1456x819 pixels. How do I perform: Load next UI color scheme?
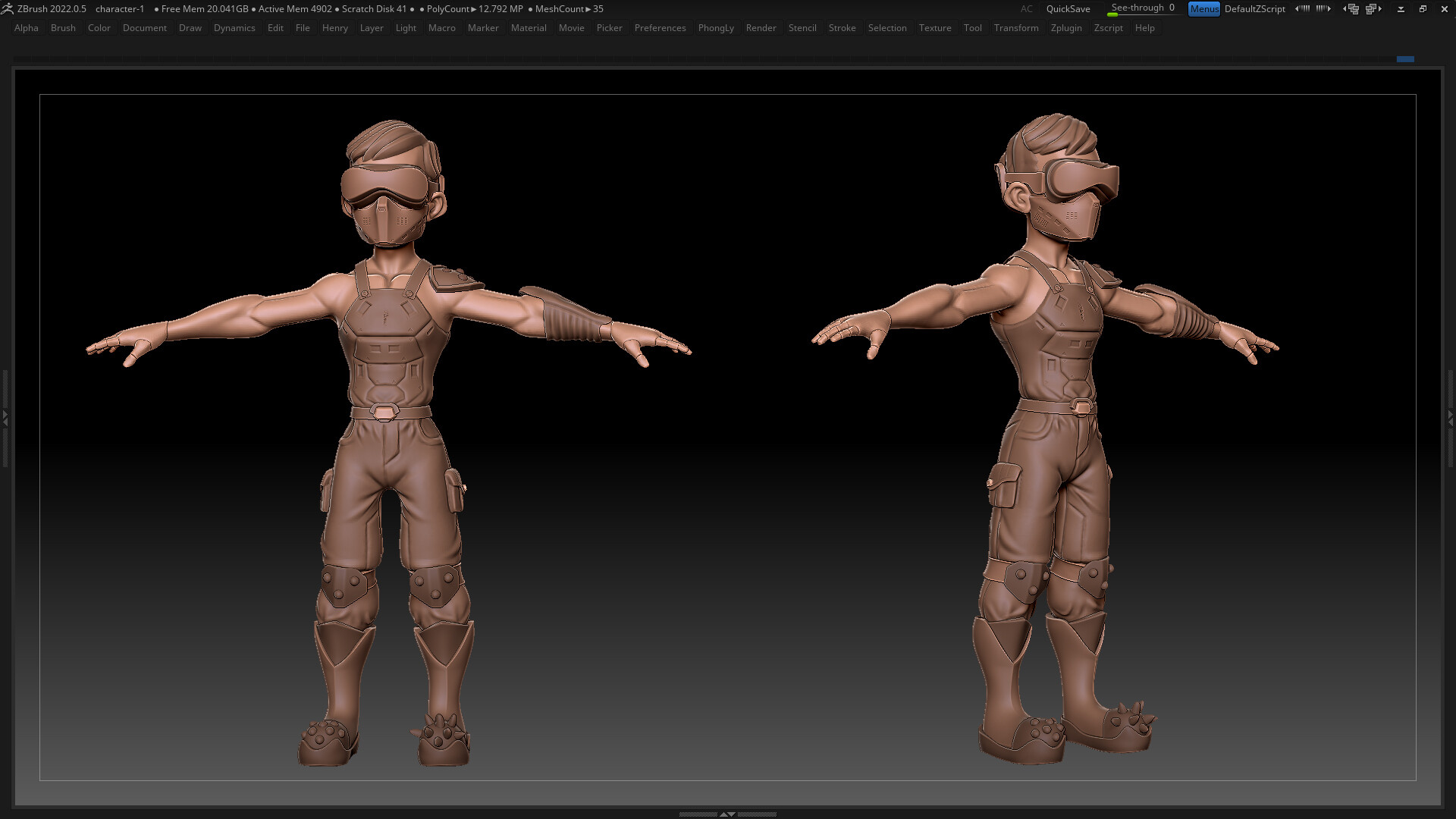coord(1324,8)
